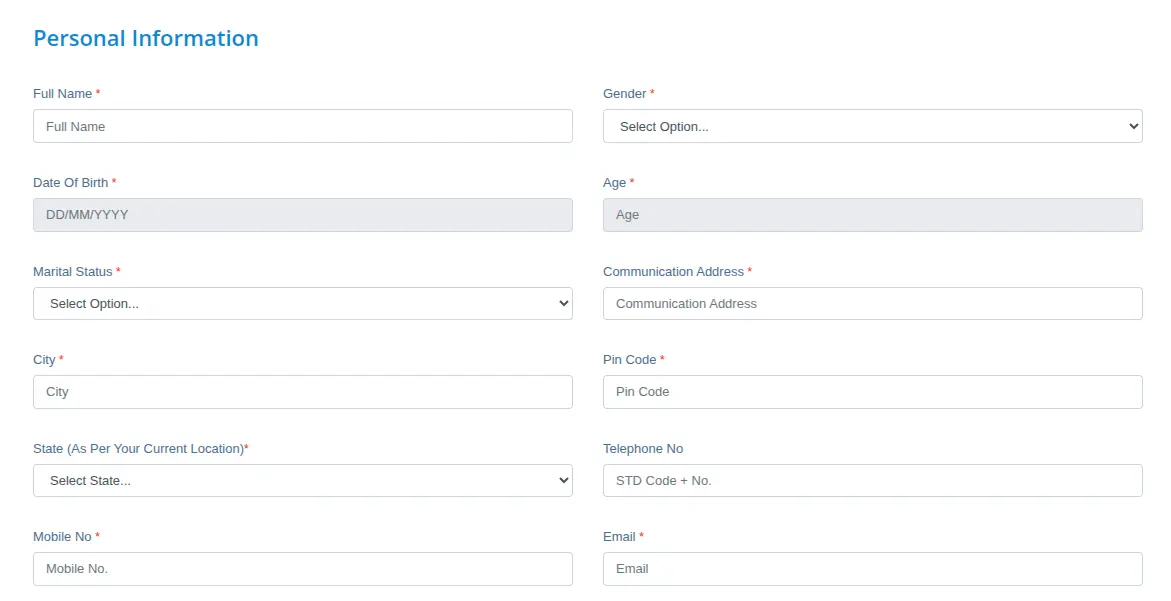Click inside the Full Name input field
Image resolution: width=1171 pixels, height=601 pixels.
coord(302,126)
